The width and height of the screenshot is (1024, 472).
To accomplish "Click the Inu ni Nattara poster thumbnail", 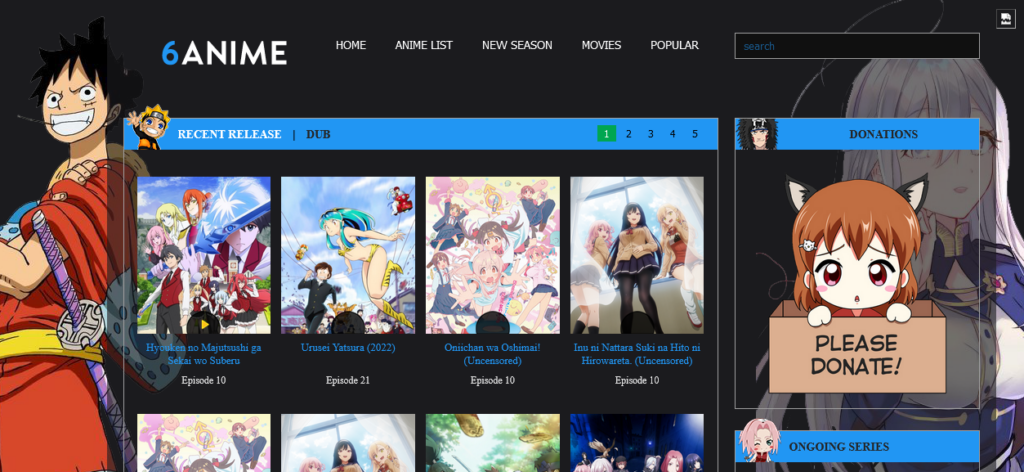I will click(x=637, y=255).
